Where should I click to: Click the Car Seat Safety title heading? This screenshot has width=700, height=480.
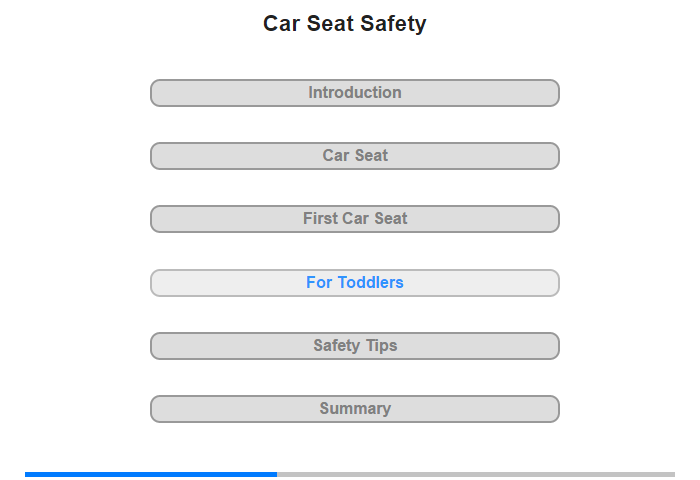tap(345, 23)
